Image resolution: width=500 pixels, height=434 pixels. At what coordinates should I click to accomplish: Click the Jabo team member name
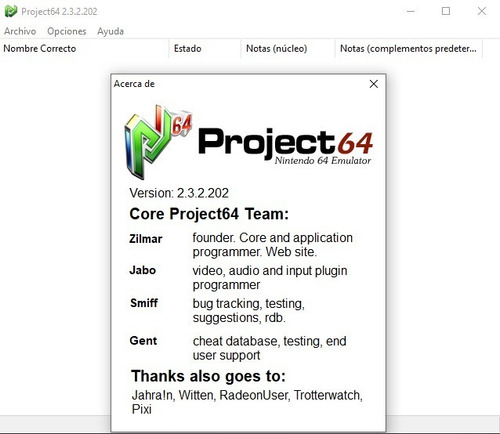142,270
